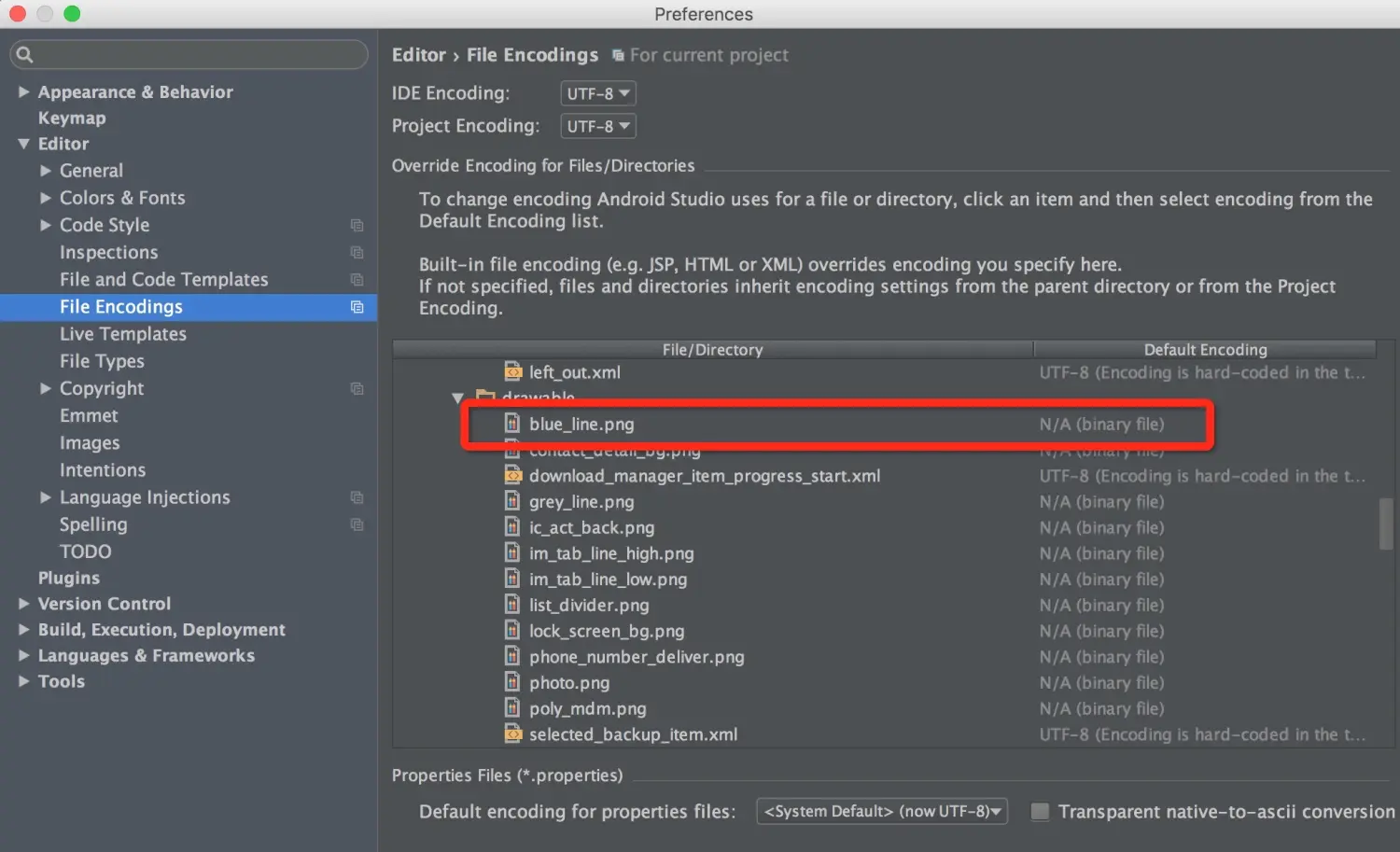1400x852 pixels.
Task: Expand Build, Execution, Deployment section
Action: tap(24, 630)
